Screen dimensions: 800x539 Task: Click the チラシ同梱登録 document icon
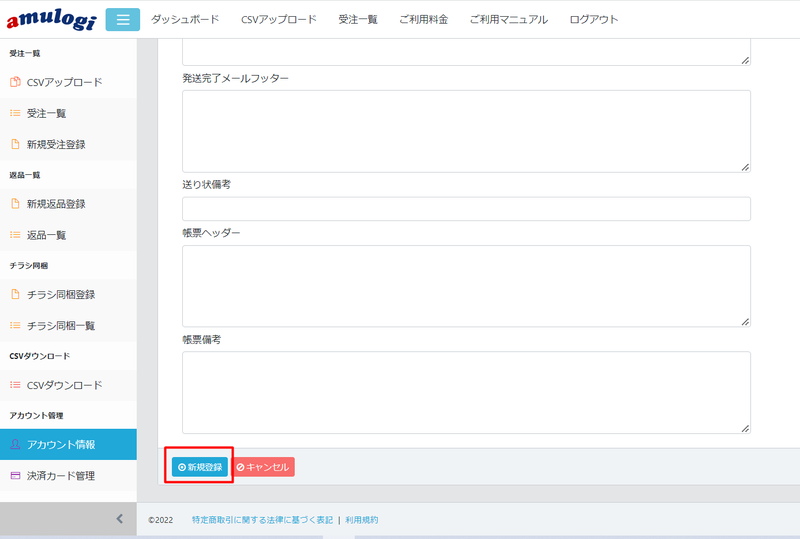point(15,295)
